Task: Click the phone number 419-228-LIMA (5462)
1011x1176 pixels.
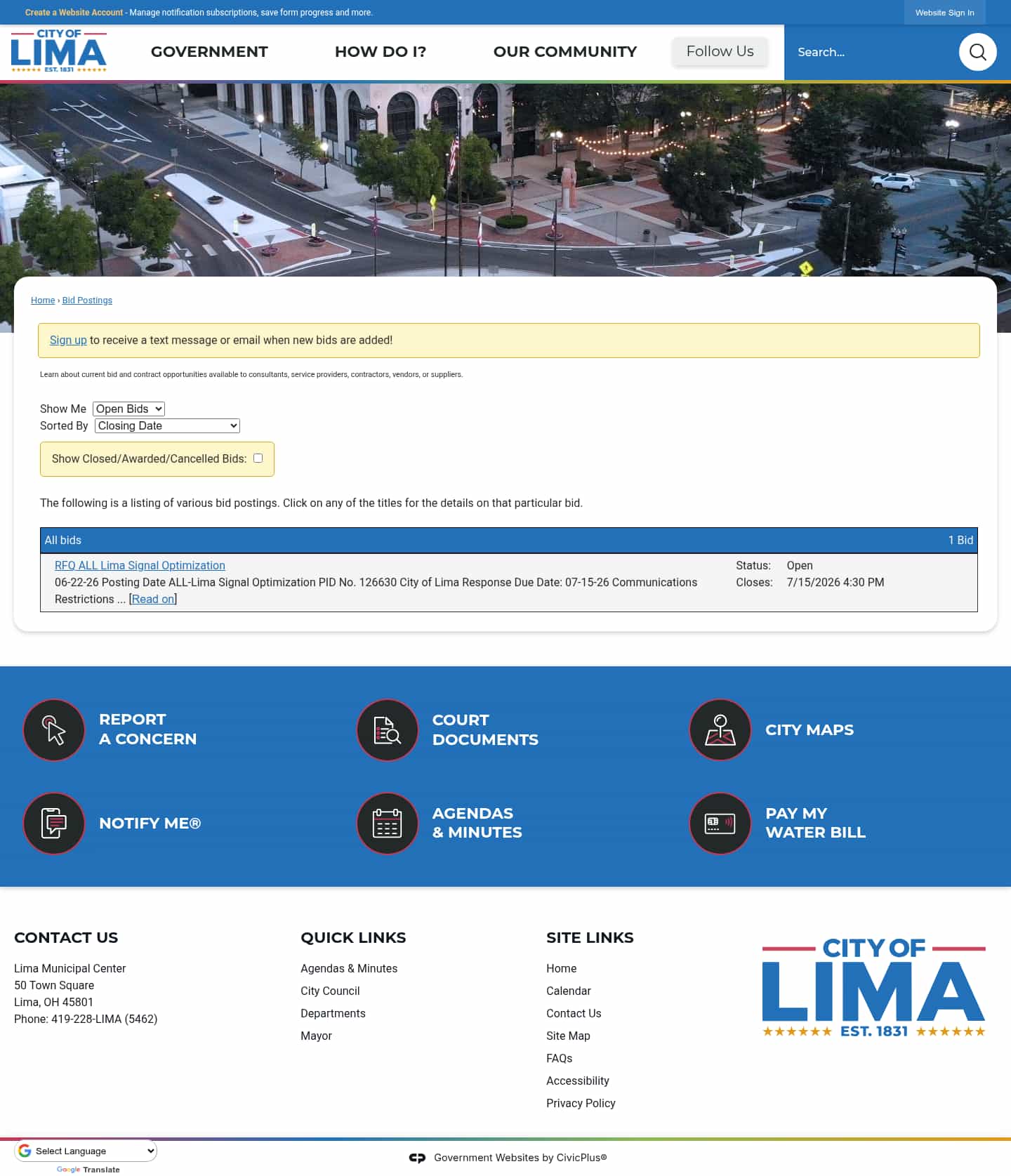Action: click(x=104, y=1019)
